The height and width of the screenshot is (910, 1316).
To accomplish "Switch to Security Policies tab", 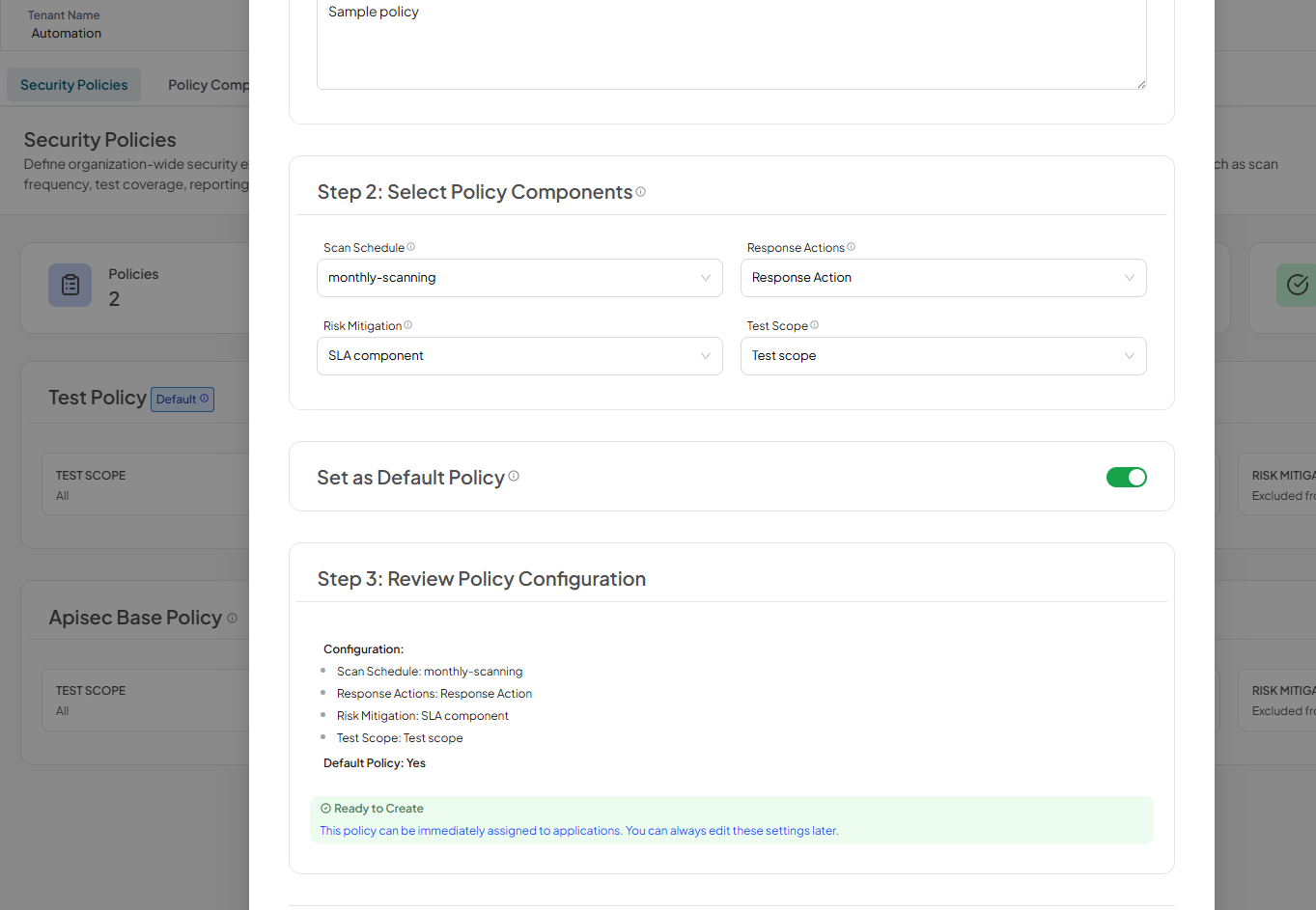I will pos(74,85).
